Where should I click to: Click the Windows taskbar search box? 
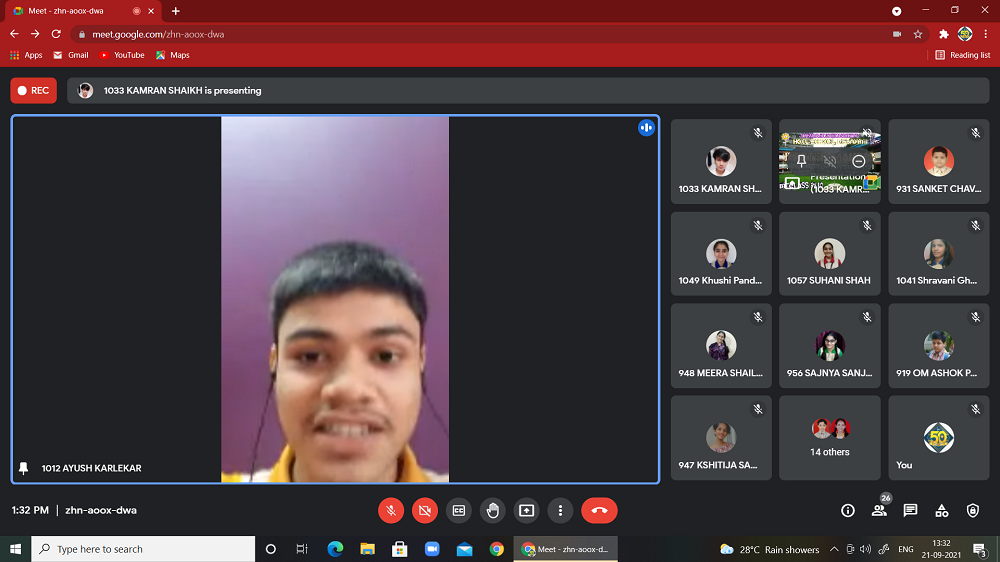coord(143,549)
